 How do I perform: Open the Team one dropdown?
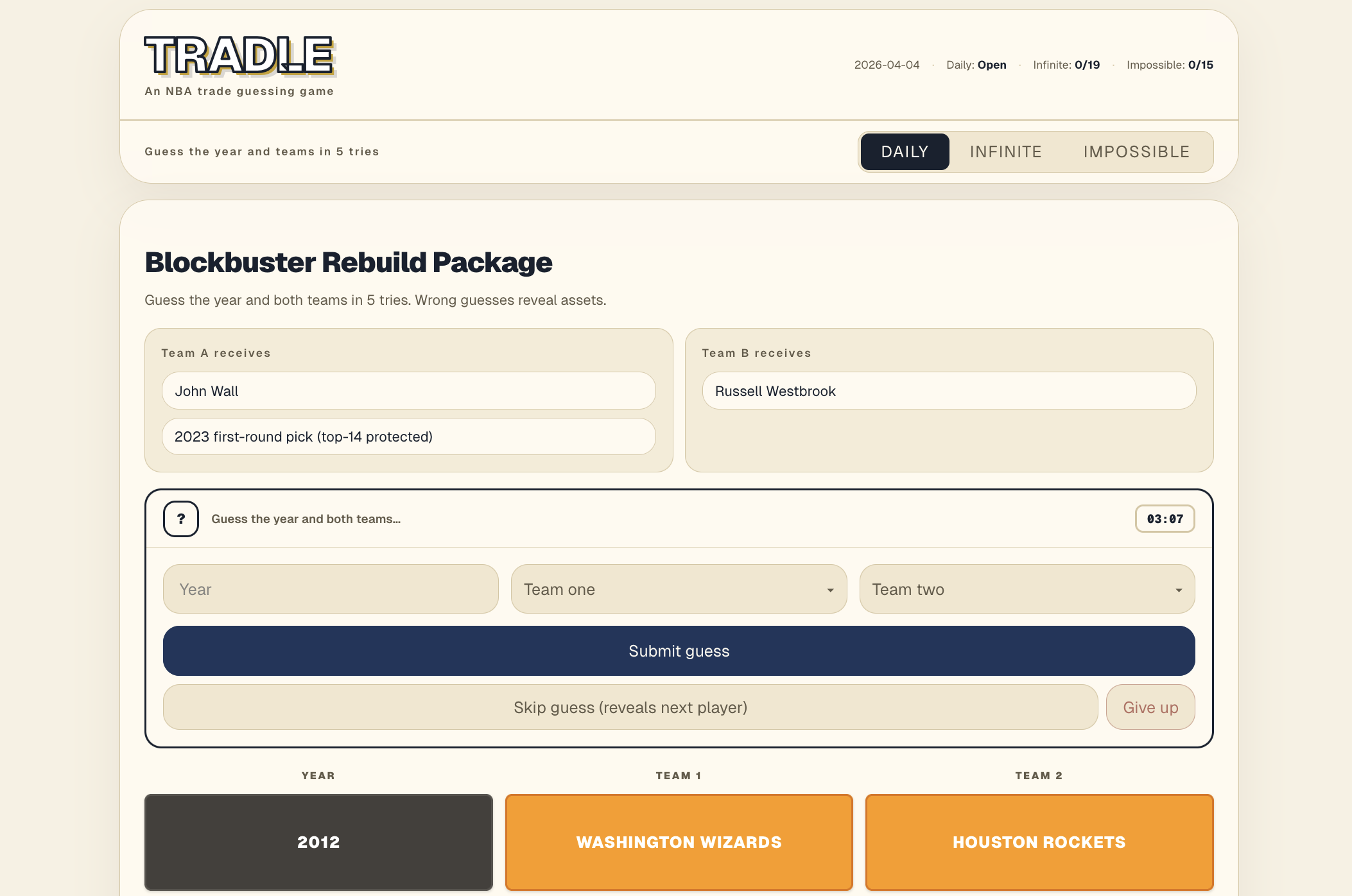(x=679, y=589)
